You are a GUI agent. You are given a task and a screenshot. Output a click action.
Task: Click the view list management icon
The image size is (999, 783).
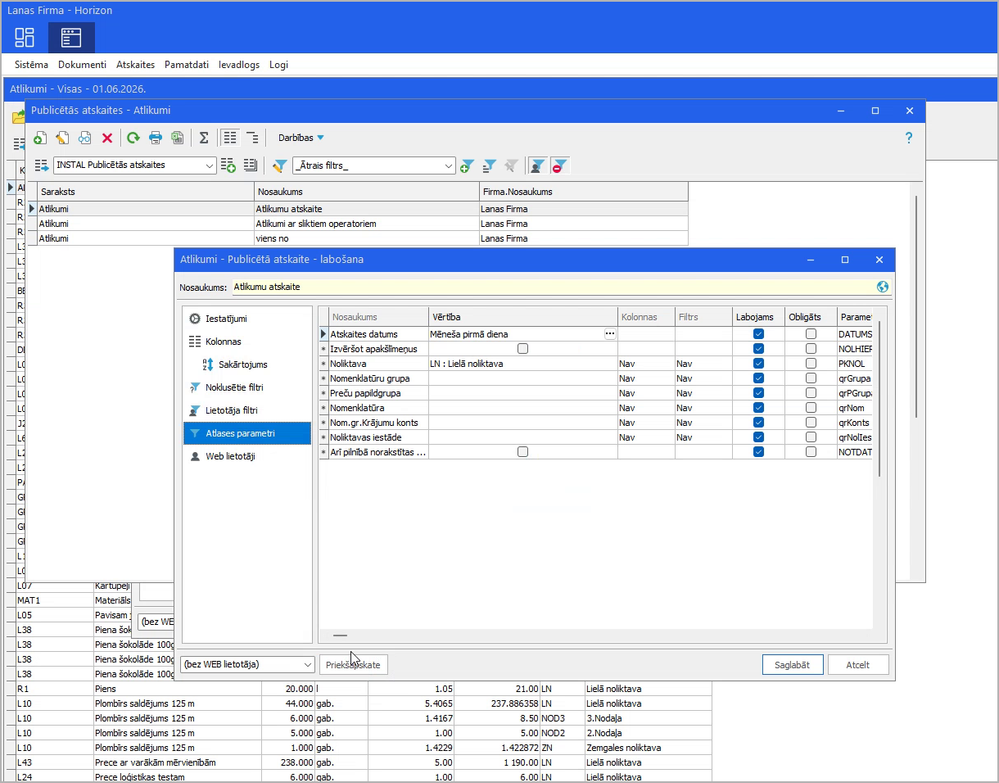[x=250, y=165]
